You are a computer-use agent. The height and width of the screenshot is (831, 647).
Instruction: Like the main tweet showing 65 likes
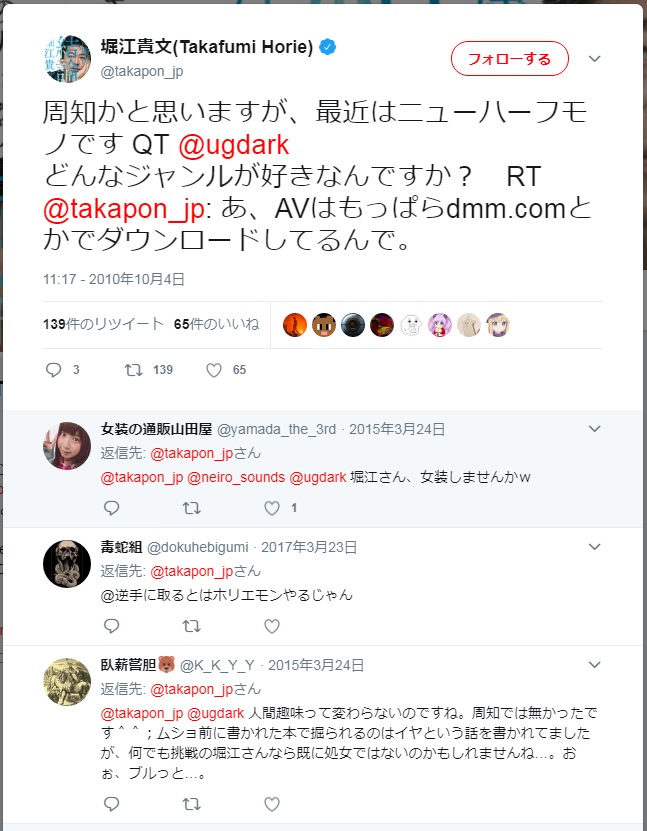click(x=214, y=370)
